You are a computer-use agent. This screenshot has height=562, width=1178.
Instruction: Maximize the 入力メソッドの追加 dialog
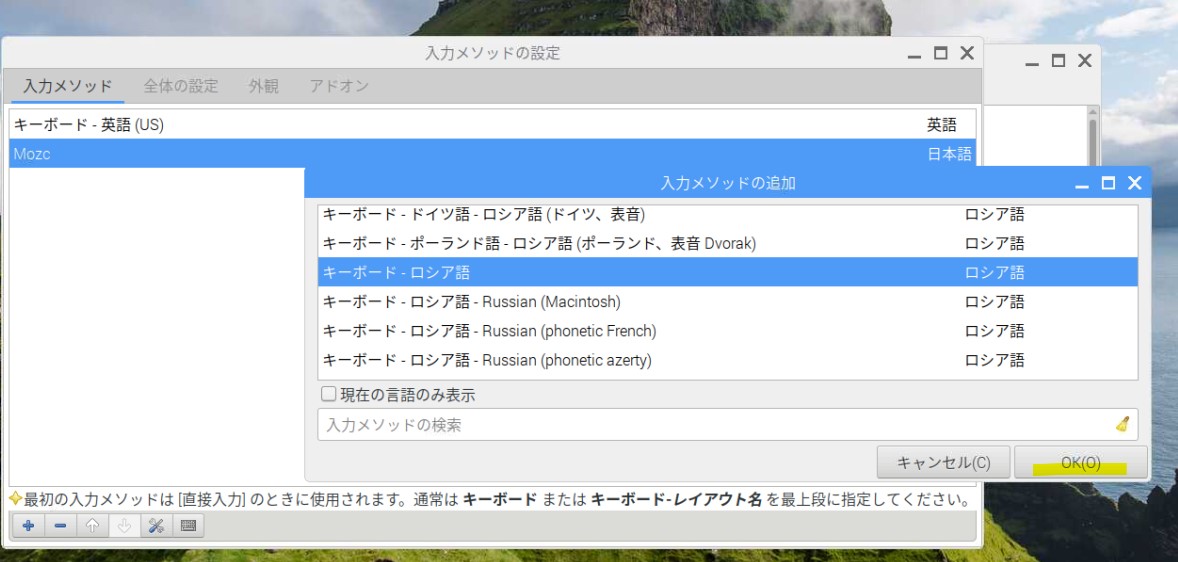point(1108,183)
